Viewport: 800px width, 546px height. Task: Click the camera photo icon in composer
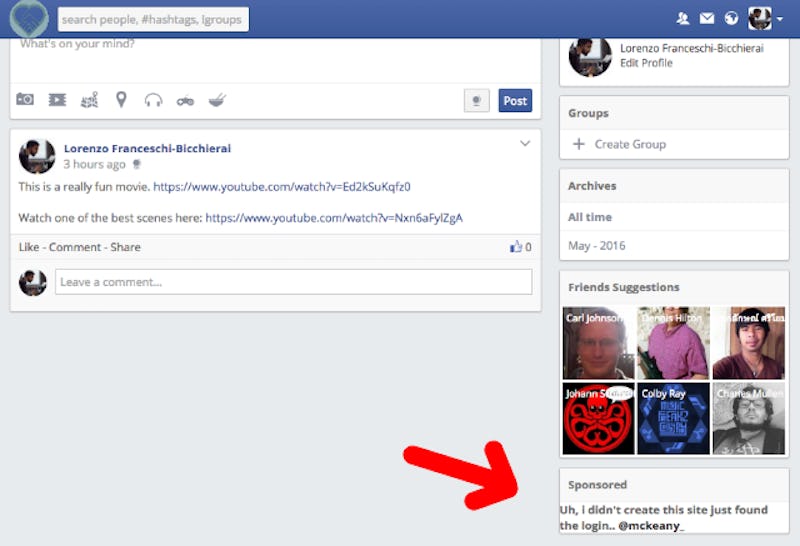coord(25,100)
